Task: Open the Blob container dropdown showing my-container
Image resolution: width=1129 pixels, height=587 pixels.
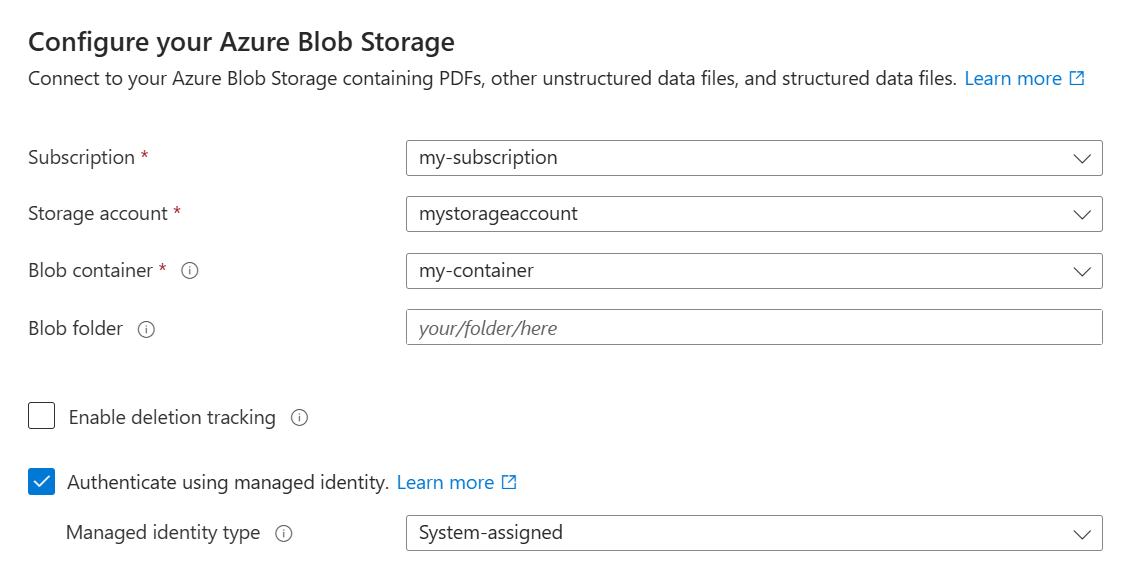Action: coord(753,271)
